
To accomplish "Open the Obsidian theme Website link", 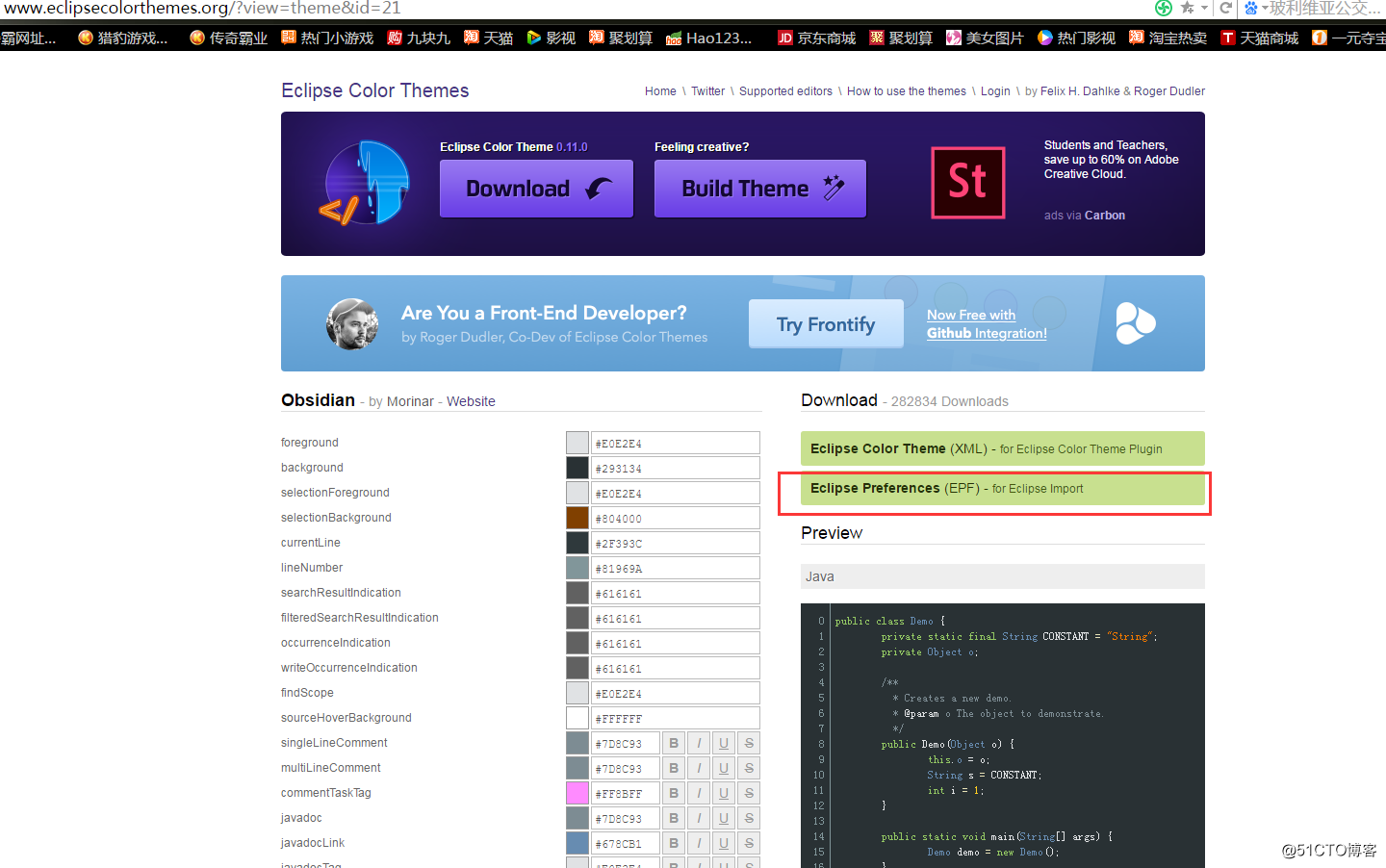I will [471, 401].
